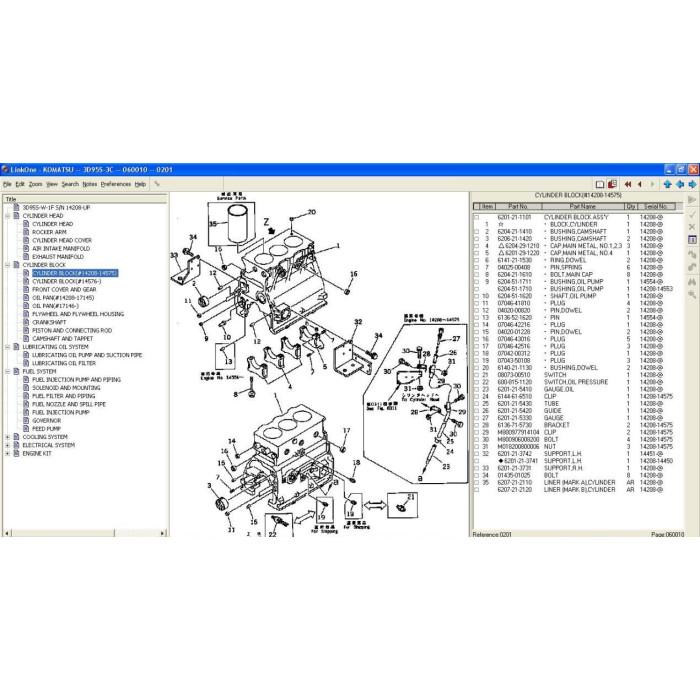Click the Item column header
The height and width of the screenshot is (700, 700).
[x=487, y=206]
